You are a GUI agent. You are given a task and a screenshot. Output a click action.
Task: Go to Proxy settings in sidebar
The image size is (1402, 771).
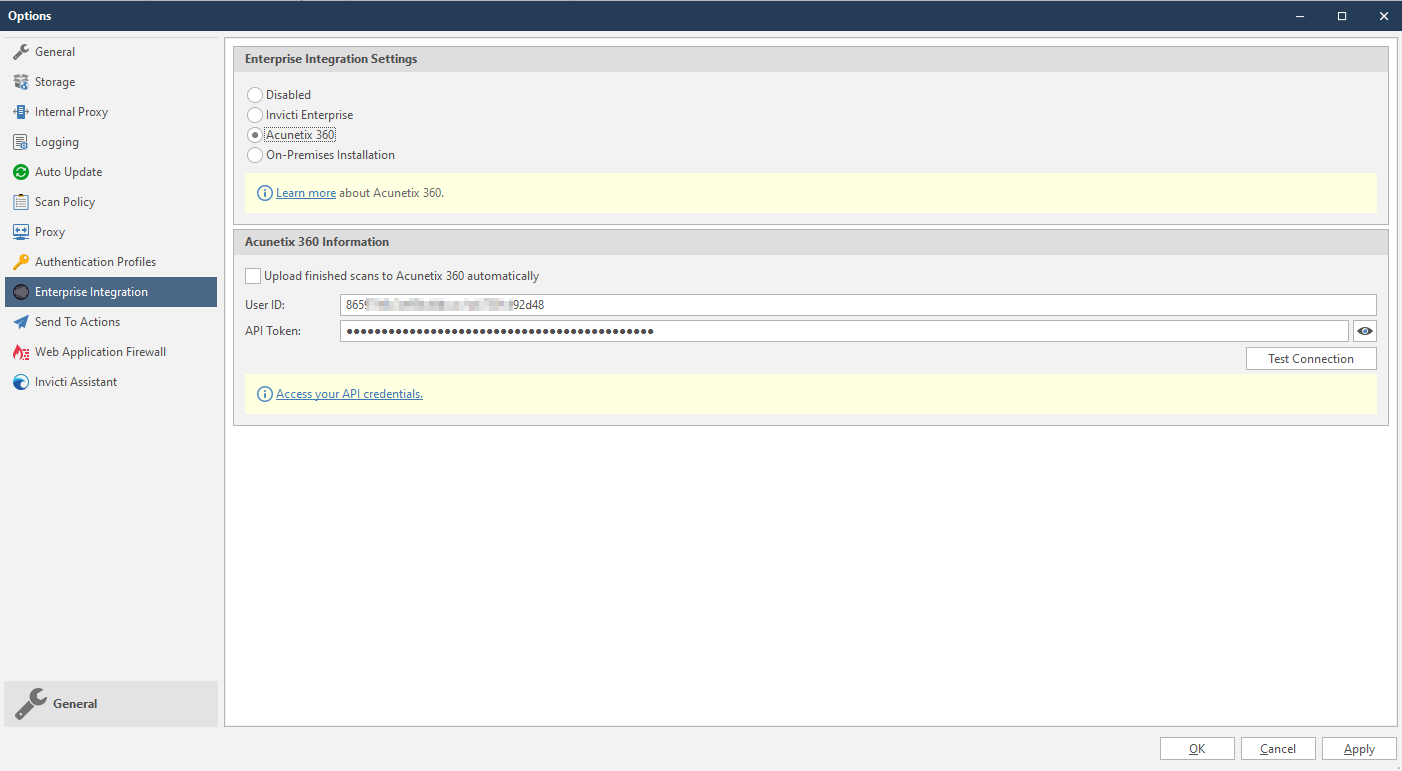pyautogui.click(x=111, y=232)
